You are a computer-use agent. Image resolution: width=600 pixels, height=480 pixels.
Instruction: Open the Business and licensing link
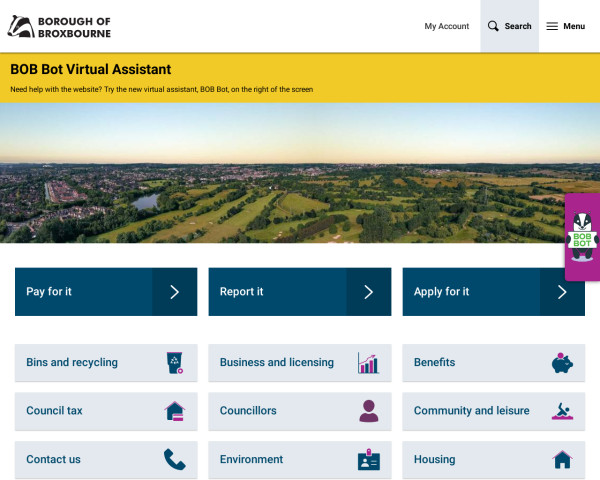(x=277, y=363)
